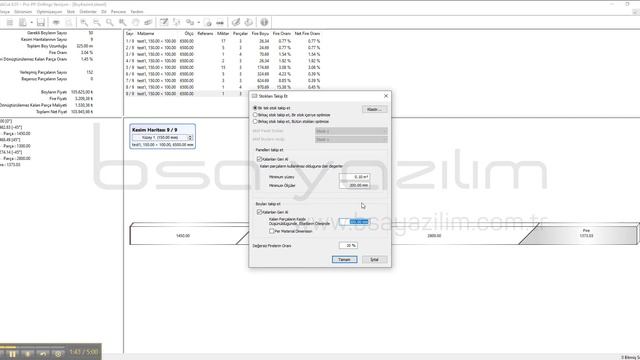Click the first disabled Stok dropdown
This screenshot has width=640, height=360.
351,131
